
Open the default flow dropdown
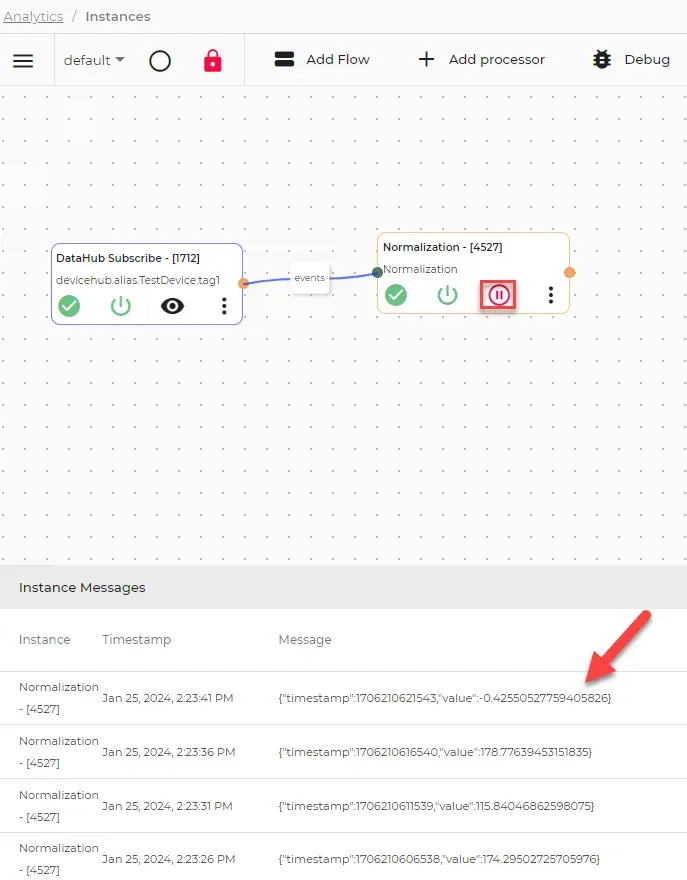[x=94, y=60]
